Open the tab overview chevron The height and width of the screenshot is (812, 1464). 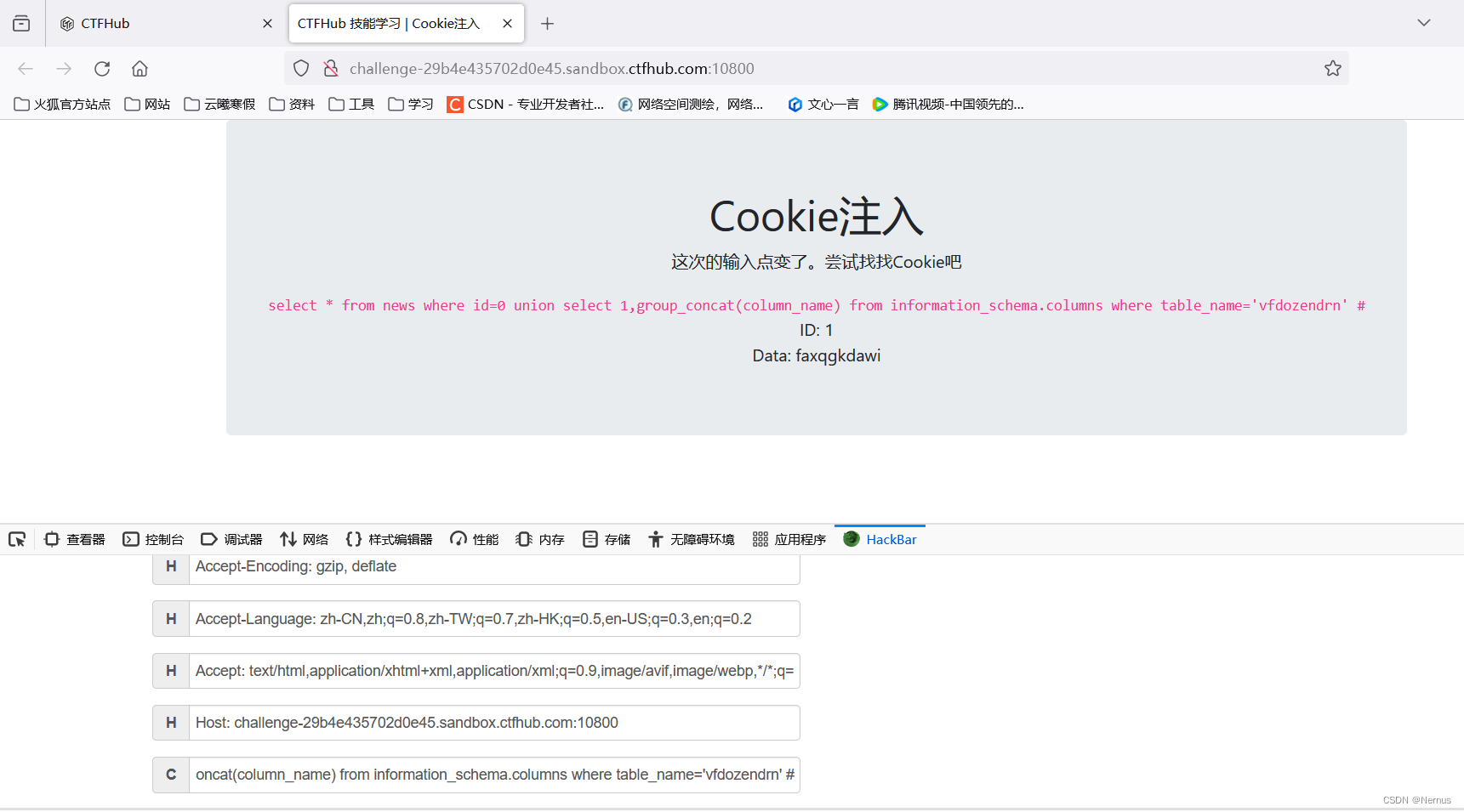1423,23
